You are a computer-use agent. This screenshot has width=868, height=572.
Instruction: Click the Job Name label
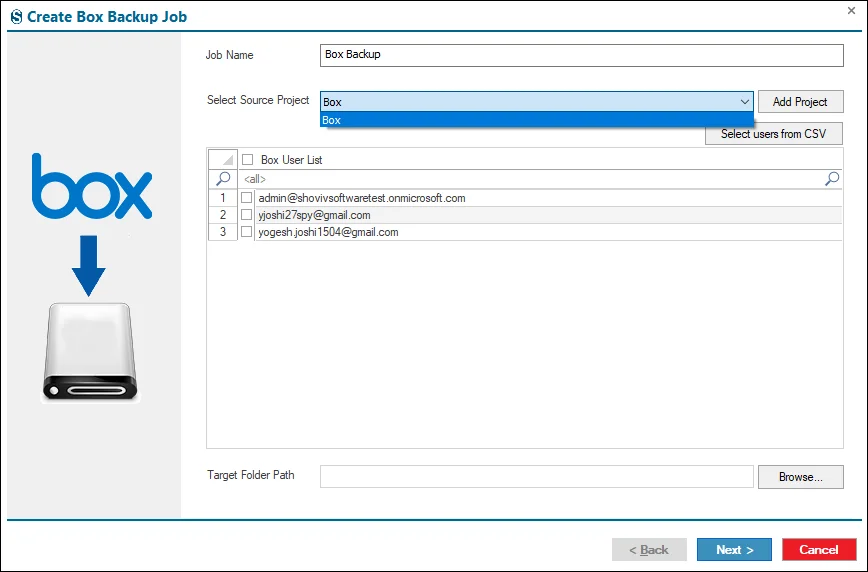[230, 55]
